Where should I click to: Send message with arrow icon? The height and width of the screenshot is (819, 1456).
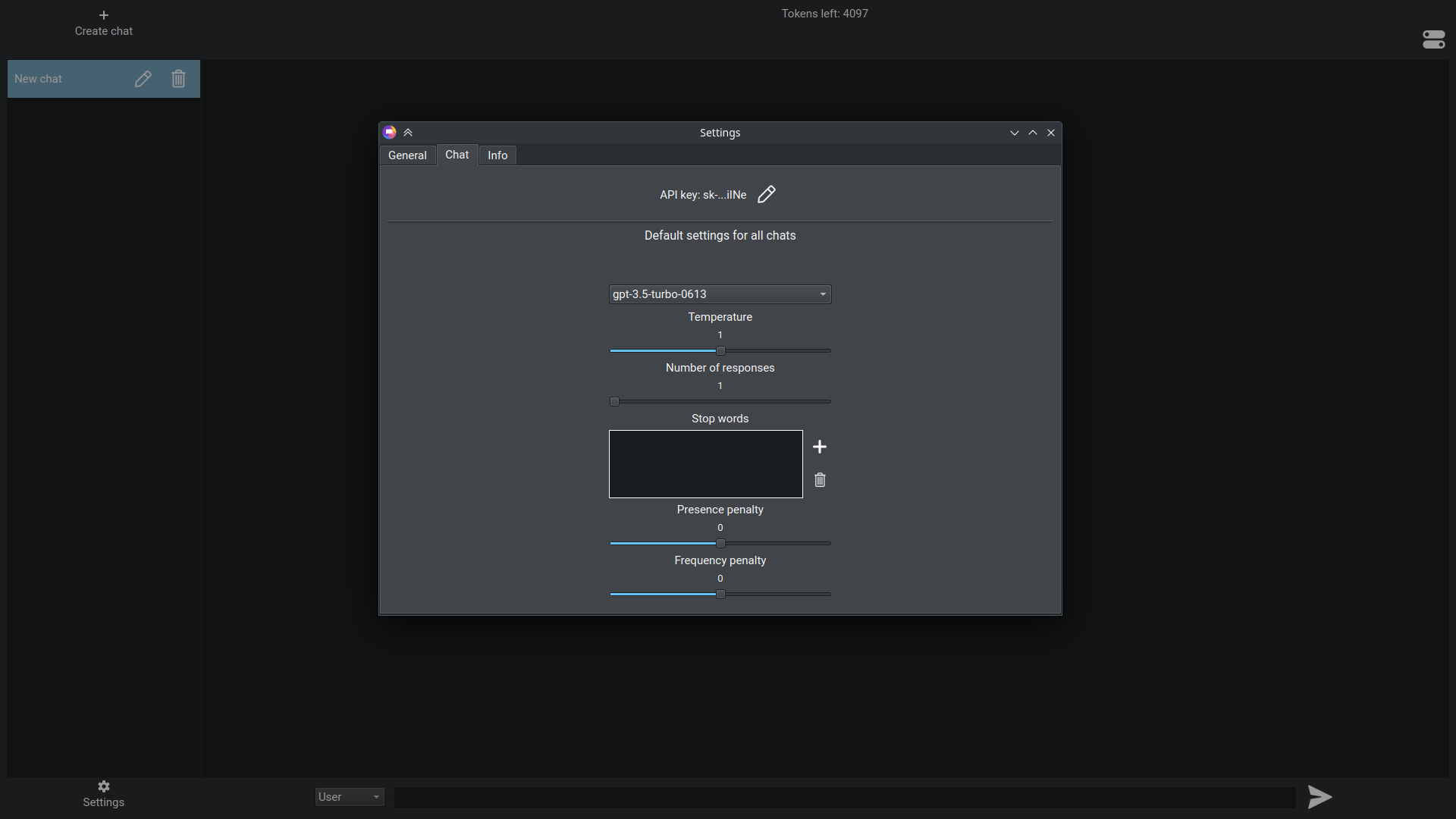click(x=1319, y=796)
